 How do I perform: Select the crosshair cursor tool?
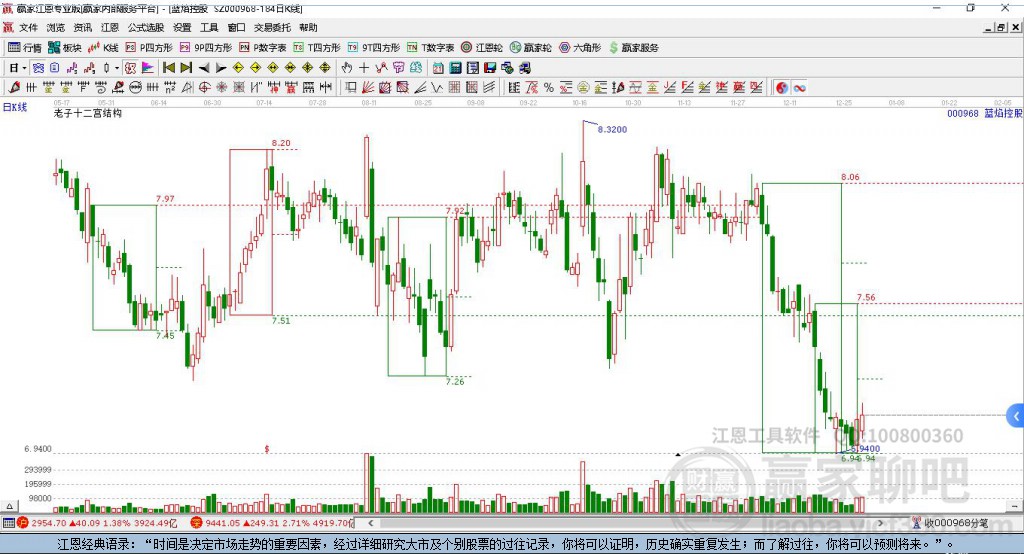[364, 67]
